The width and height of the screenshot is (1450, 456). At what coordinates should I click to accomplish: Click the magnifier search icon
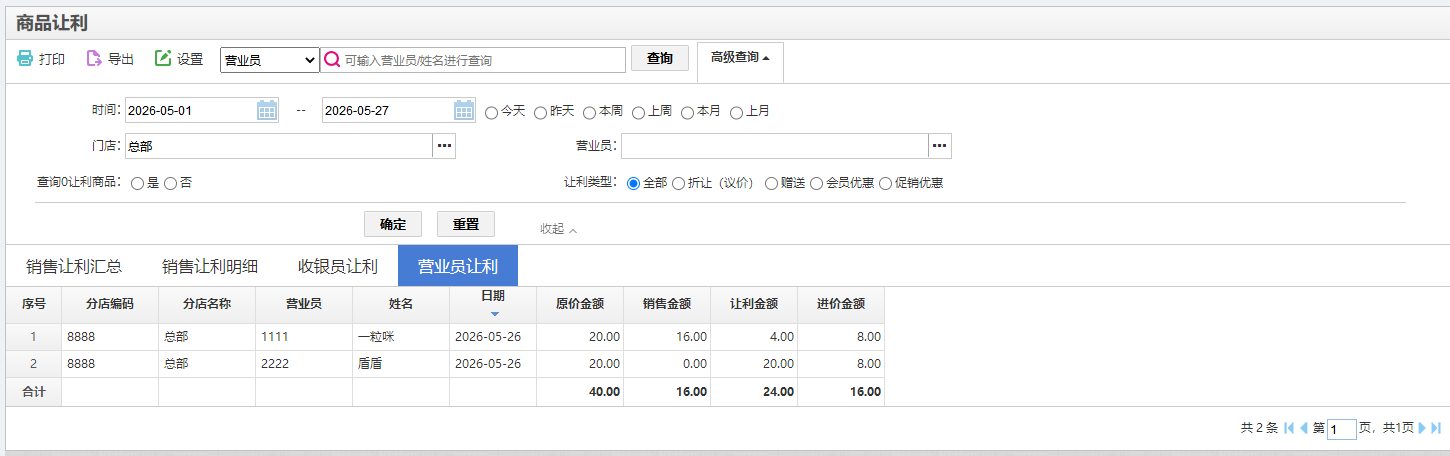[333, 60]
